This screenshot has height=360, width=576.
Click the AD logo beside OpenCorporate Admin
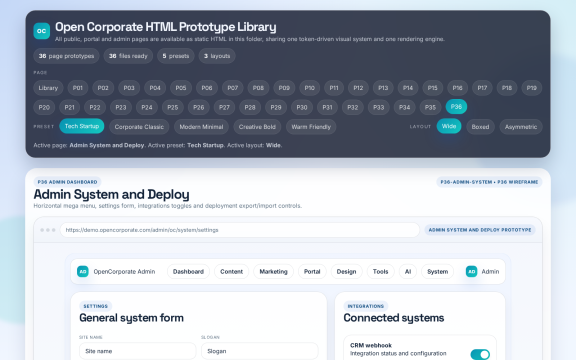[x=83, y=271]
